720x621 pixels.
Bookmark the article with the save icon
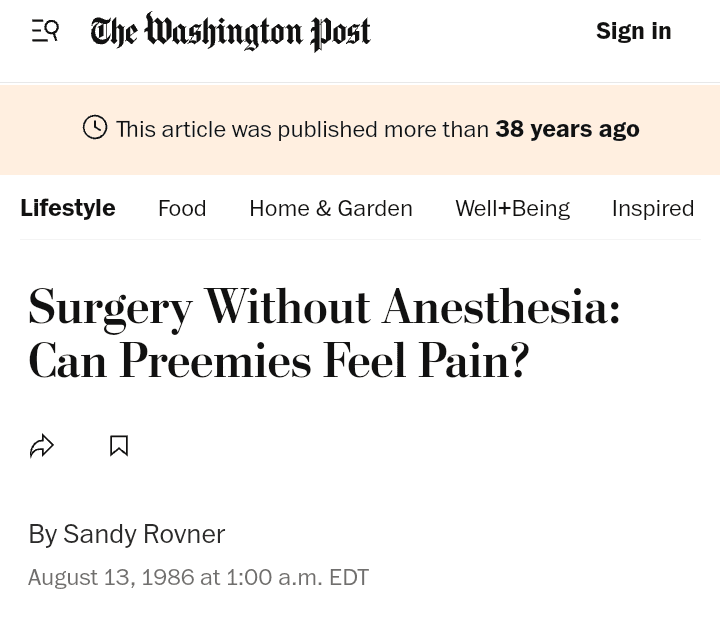(x=119, y=446)
